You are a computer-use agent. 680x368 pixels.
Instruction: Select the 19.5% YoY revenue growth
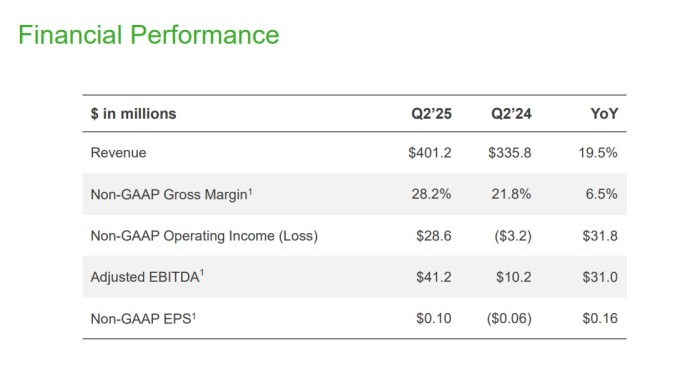point(598,153)
